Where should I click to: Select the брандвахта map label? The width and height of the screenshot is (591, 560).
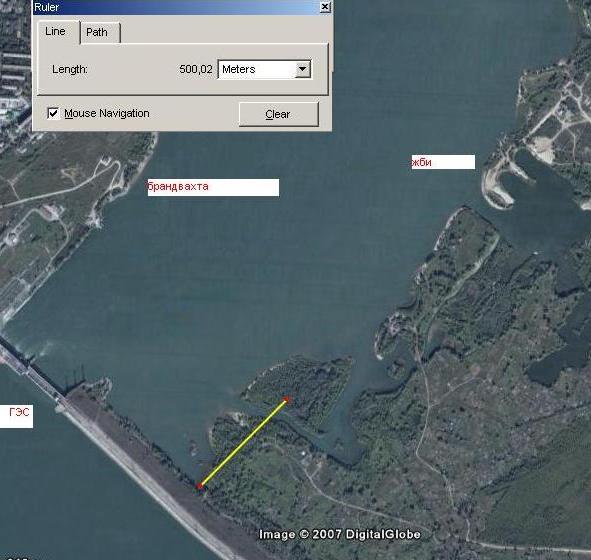pos(213,187)
